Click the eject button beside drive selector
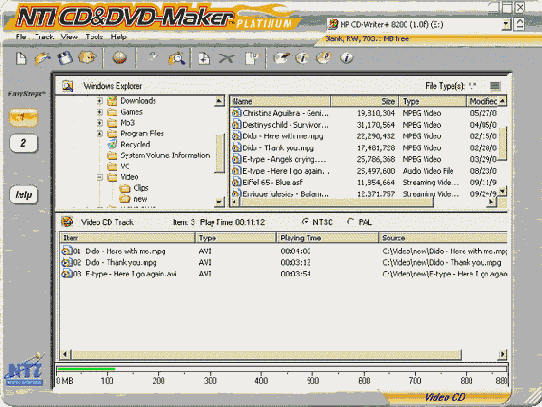 (x=520, y=24)
